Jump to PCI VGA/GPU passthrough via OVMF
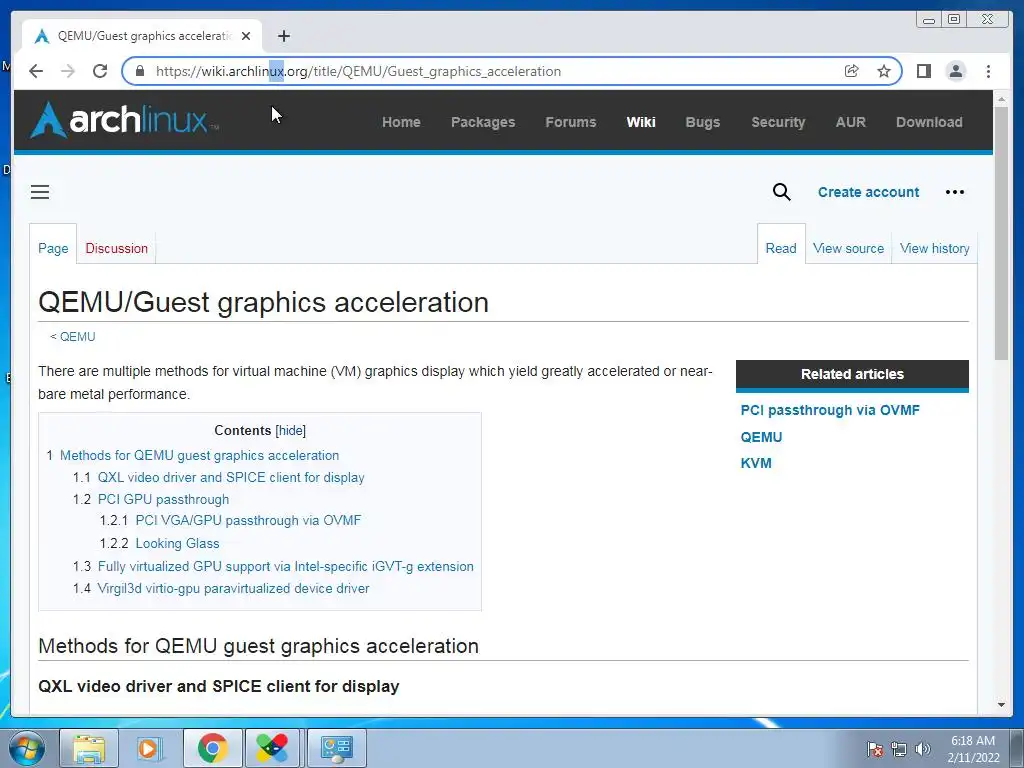The height and width of the screenshot is (768, 1024). pos(248,520)
